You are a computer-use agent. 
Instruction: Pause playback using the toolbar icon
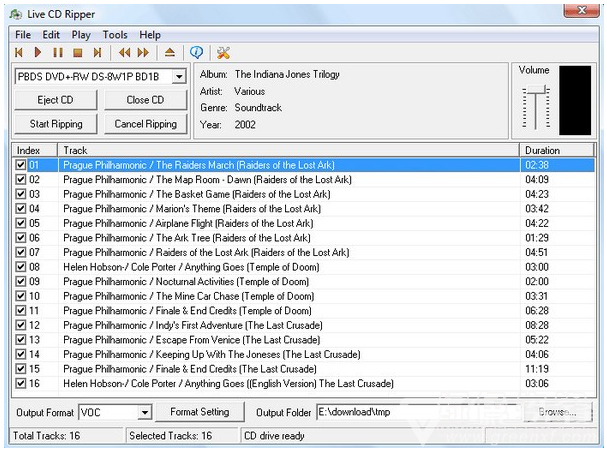tap(57, 52)
